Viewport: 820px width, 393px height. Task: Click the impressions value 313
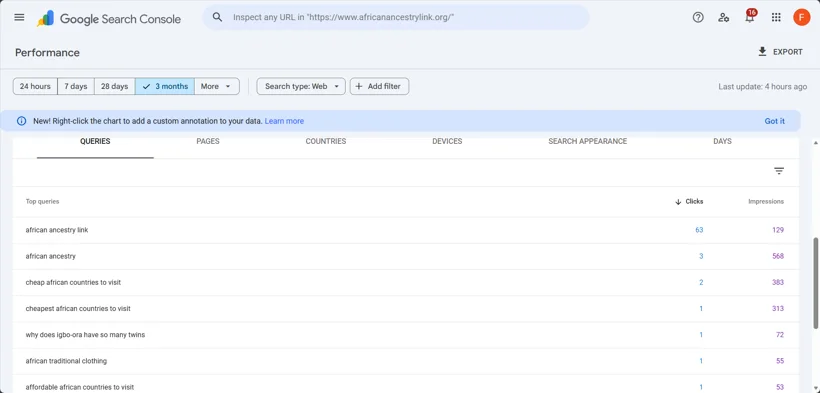click(778, 309)
